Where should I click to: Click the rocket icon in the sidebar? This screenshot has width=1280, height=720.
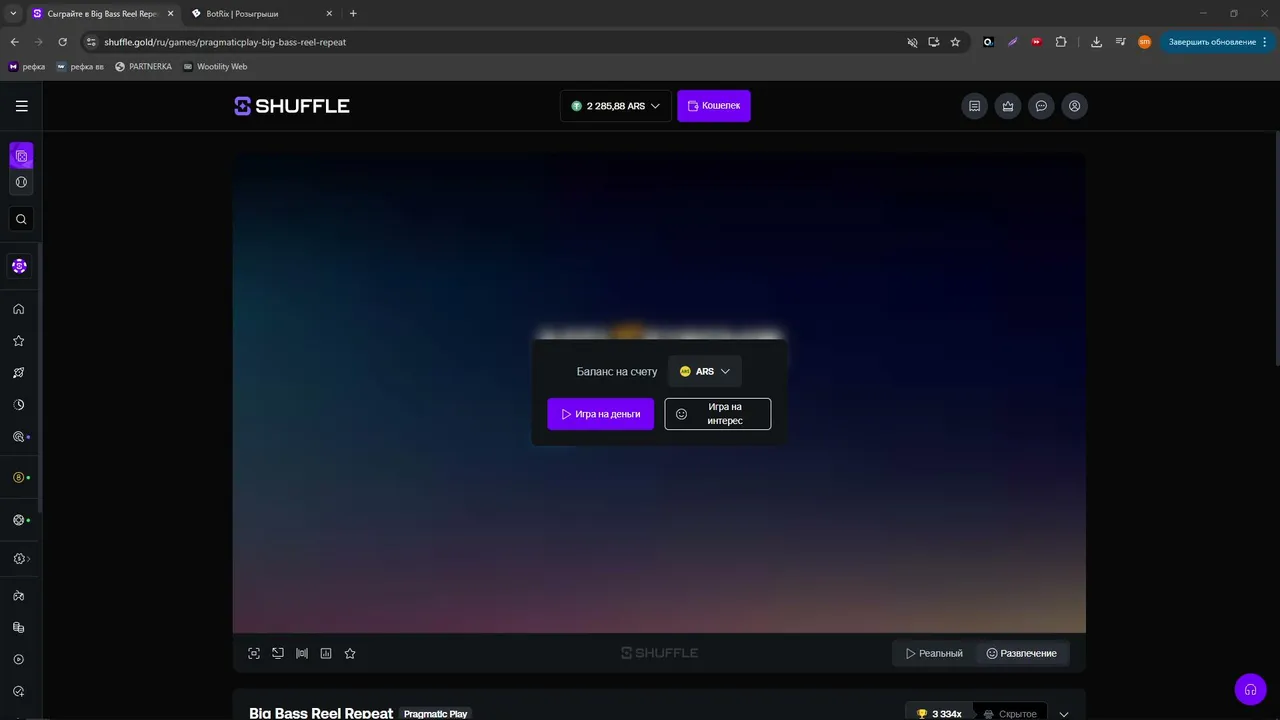pyautogui.click(x=18, y=373)
